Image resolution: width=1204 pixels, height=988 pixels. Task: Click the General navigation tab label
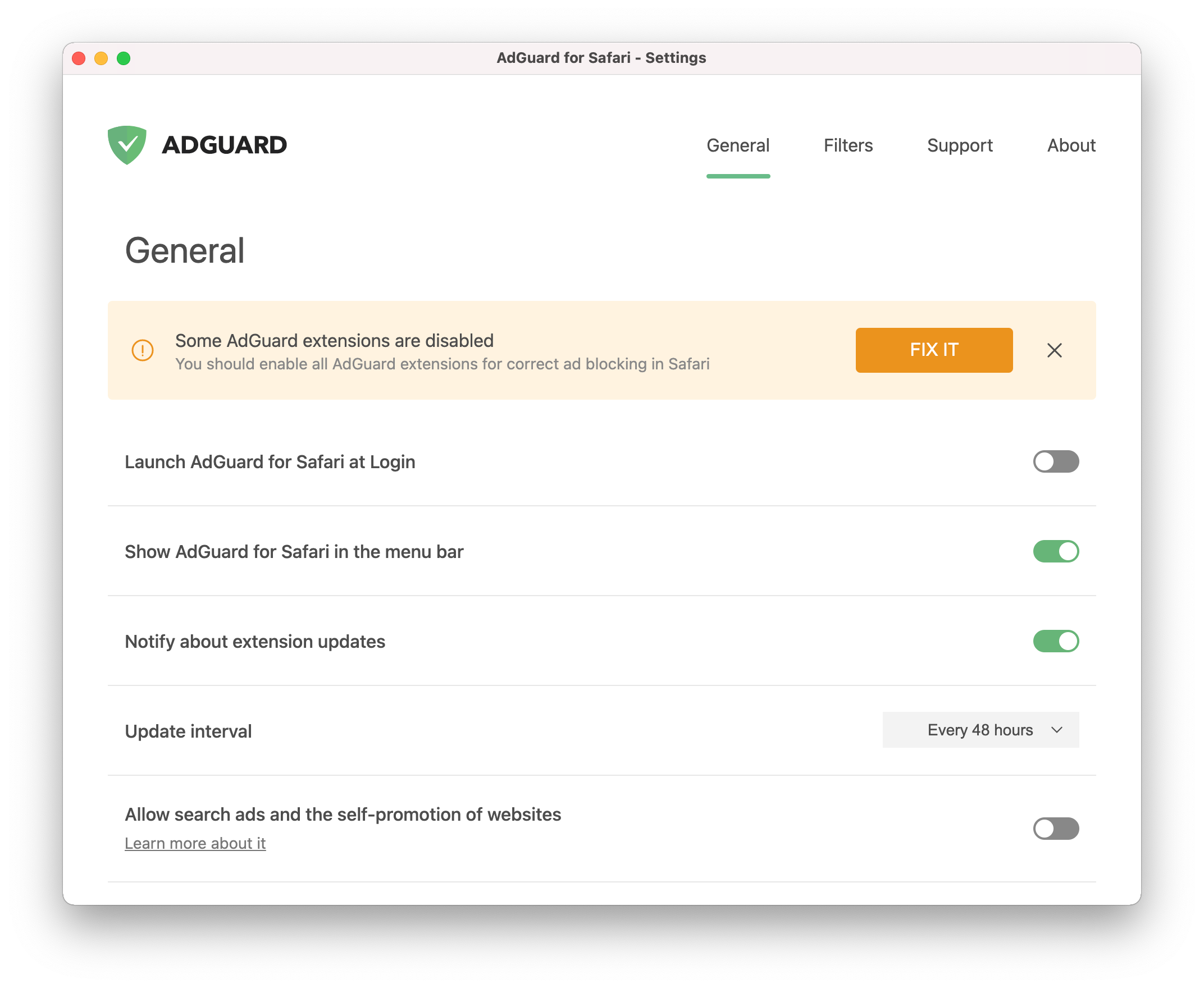pos(737,145)
